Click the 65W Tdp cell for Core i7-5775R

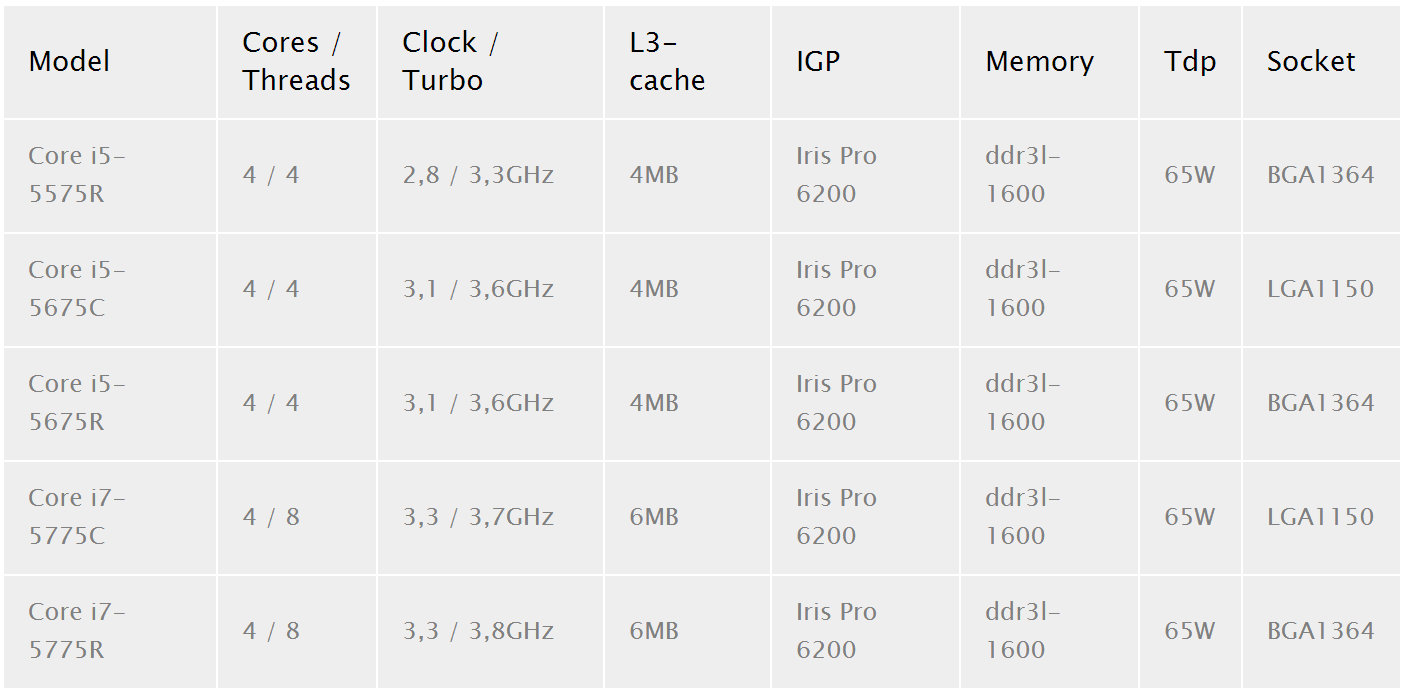[1190, 631]
